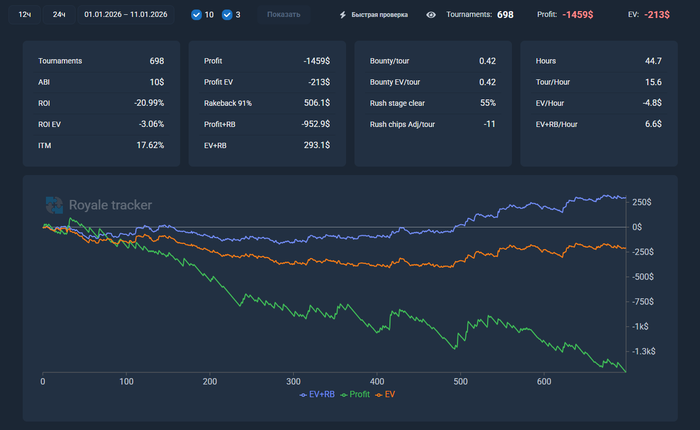Toggle the green Profit legend marker
The width and height of the screenshot is (700, 430).
(x=345, y=395)
